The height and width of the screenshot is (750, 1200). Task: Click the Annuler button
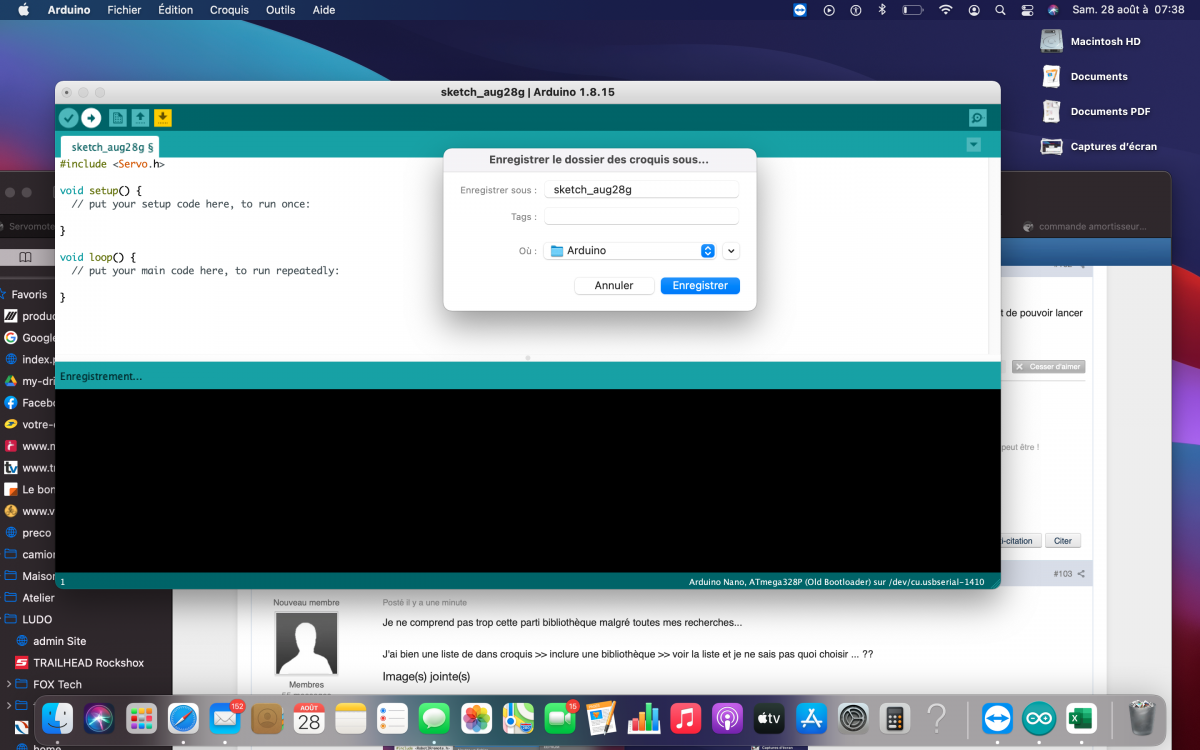(614, 286)
